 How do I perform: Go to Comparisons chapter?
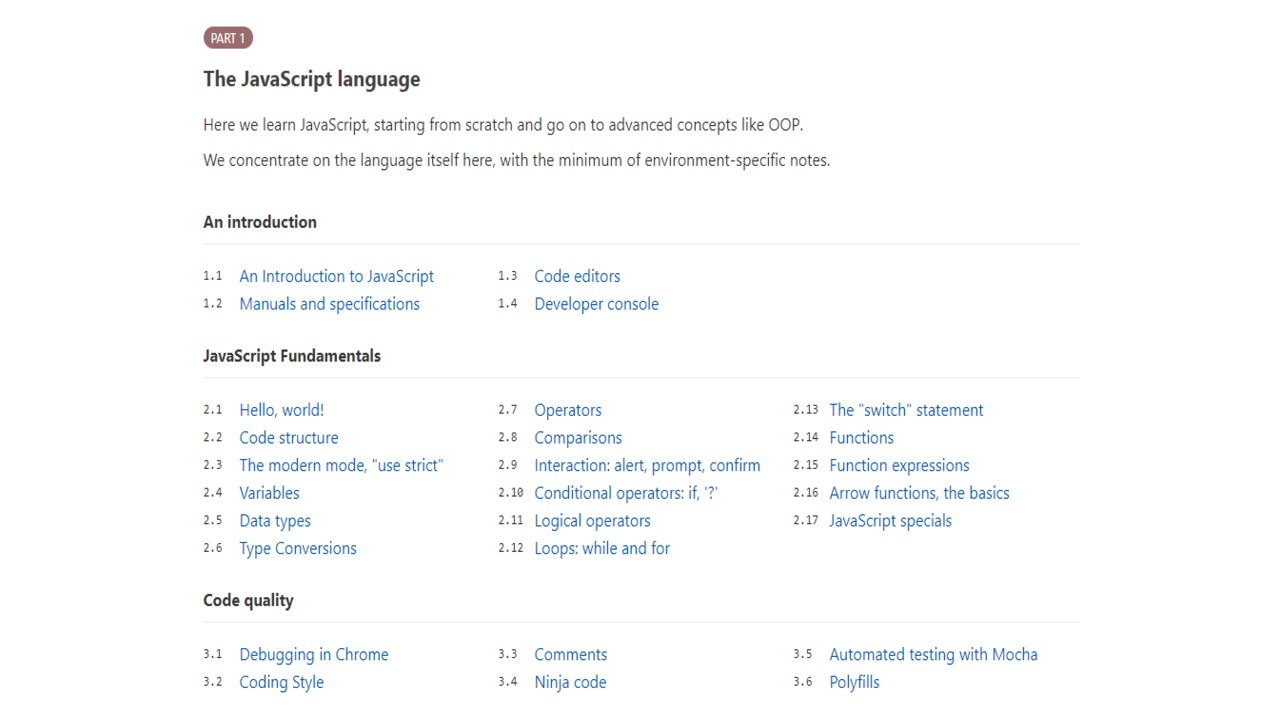578,438
